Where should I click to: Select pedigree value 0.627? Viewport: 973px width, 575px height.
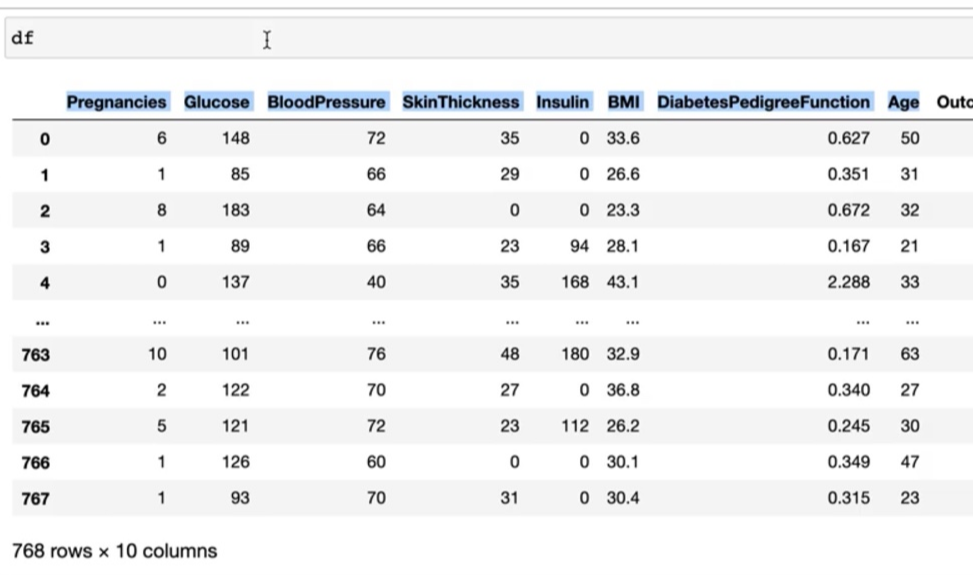(848, 138)
